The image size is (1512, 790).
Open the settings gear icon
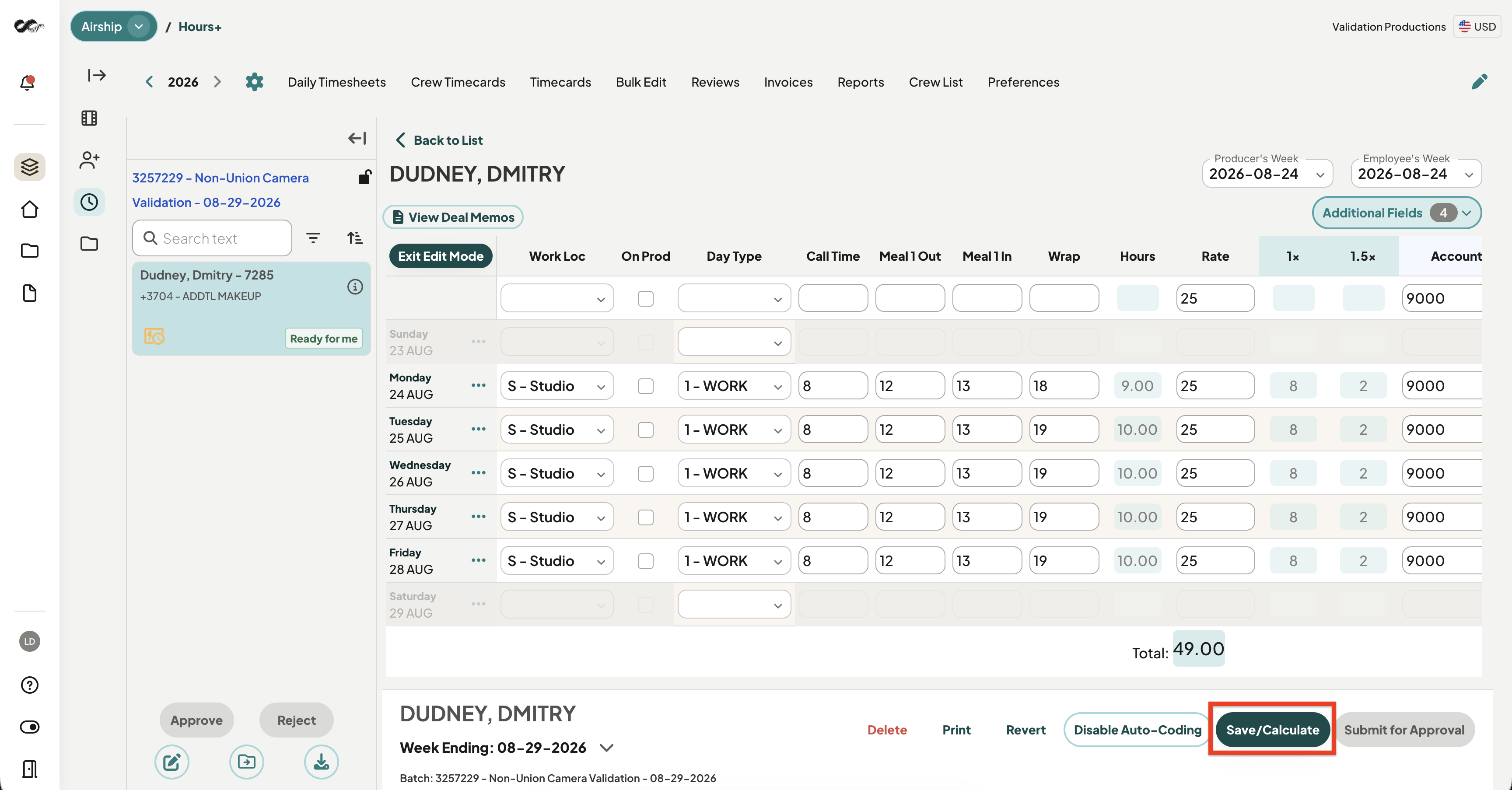click(254, 82)
